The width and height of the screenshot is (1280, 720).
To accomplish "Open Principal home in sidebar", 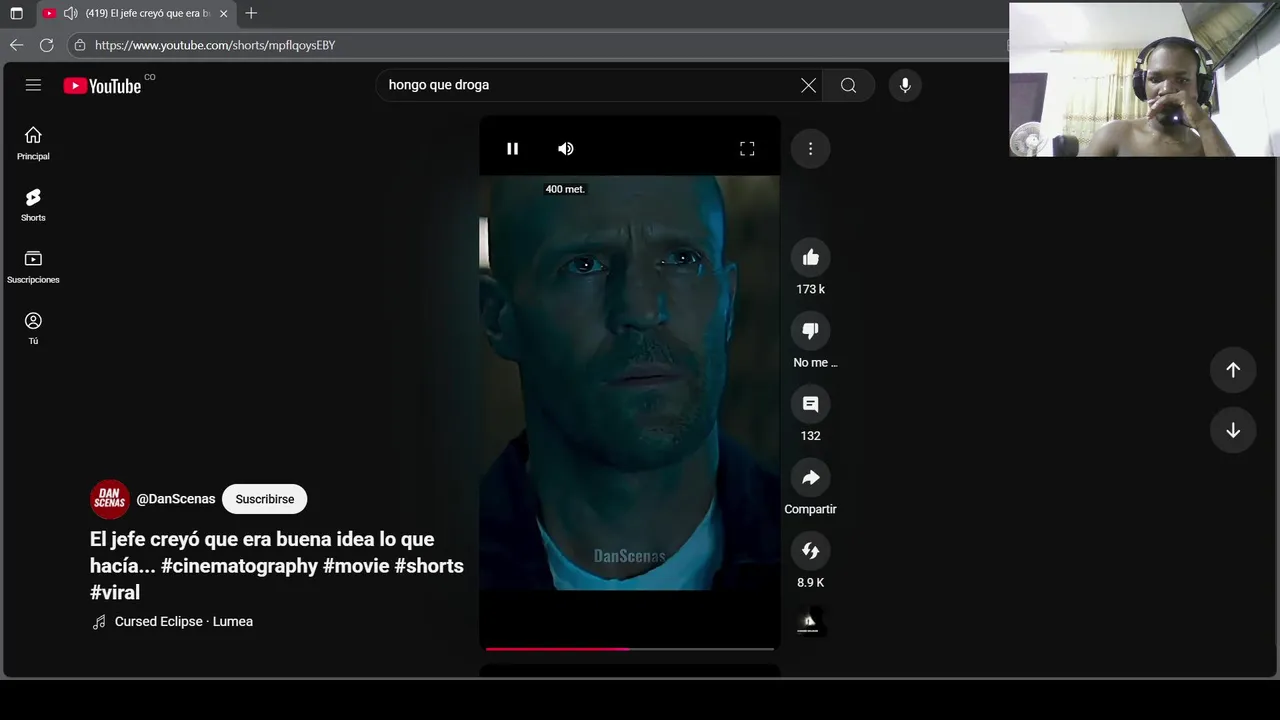I will pos(33,143).
